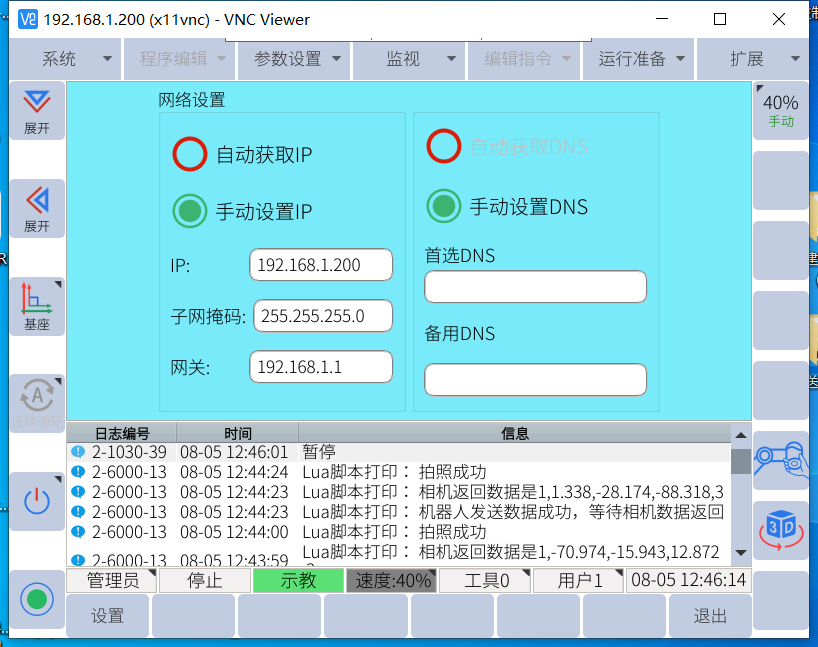Click the 首选DNS input field

(x=535, y=287)
